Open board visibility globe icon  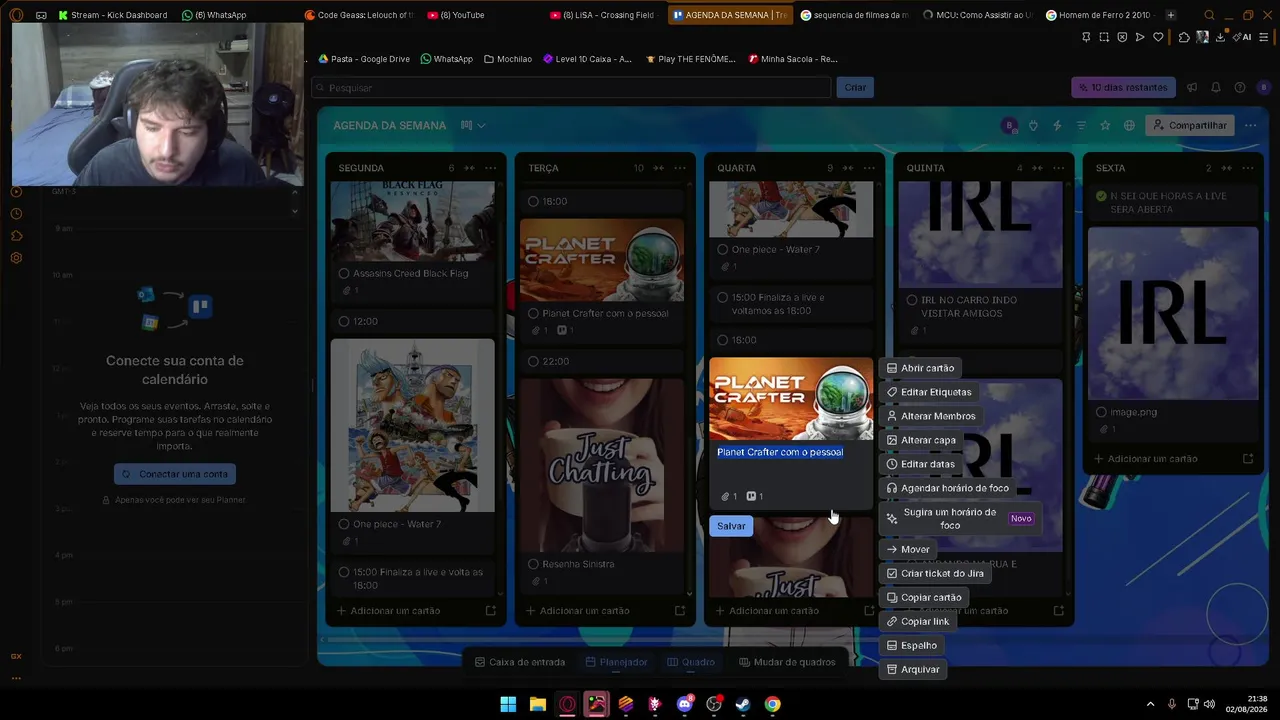pos(1129,125)
